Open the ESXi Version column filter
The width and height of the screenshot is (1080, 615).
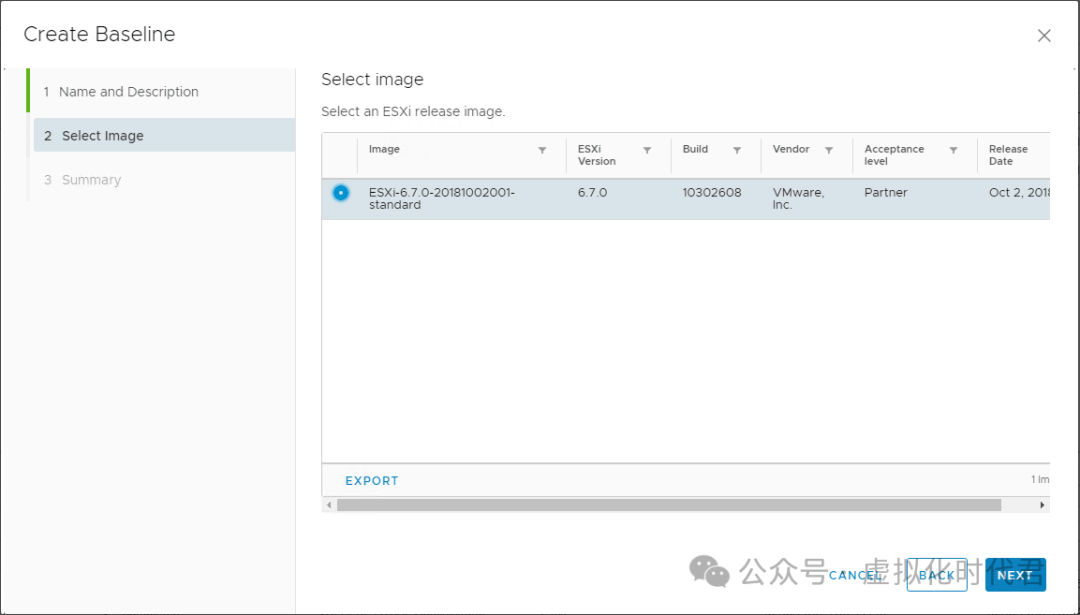click(x=647, y=150)
